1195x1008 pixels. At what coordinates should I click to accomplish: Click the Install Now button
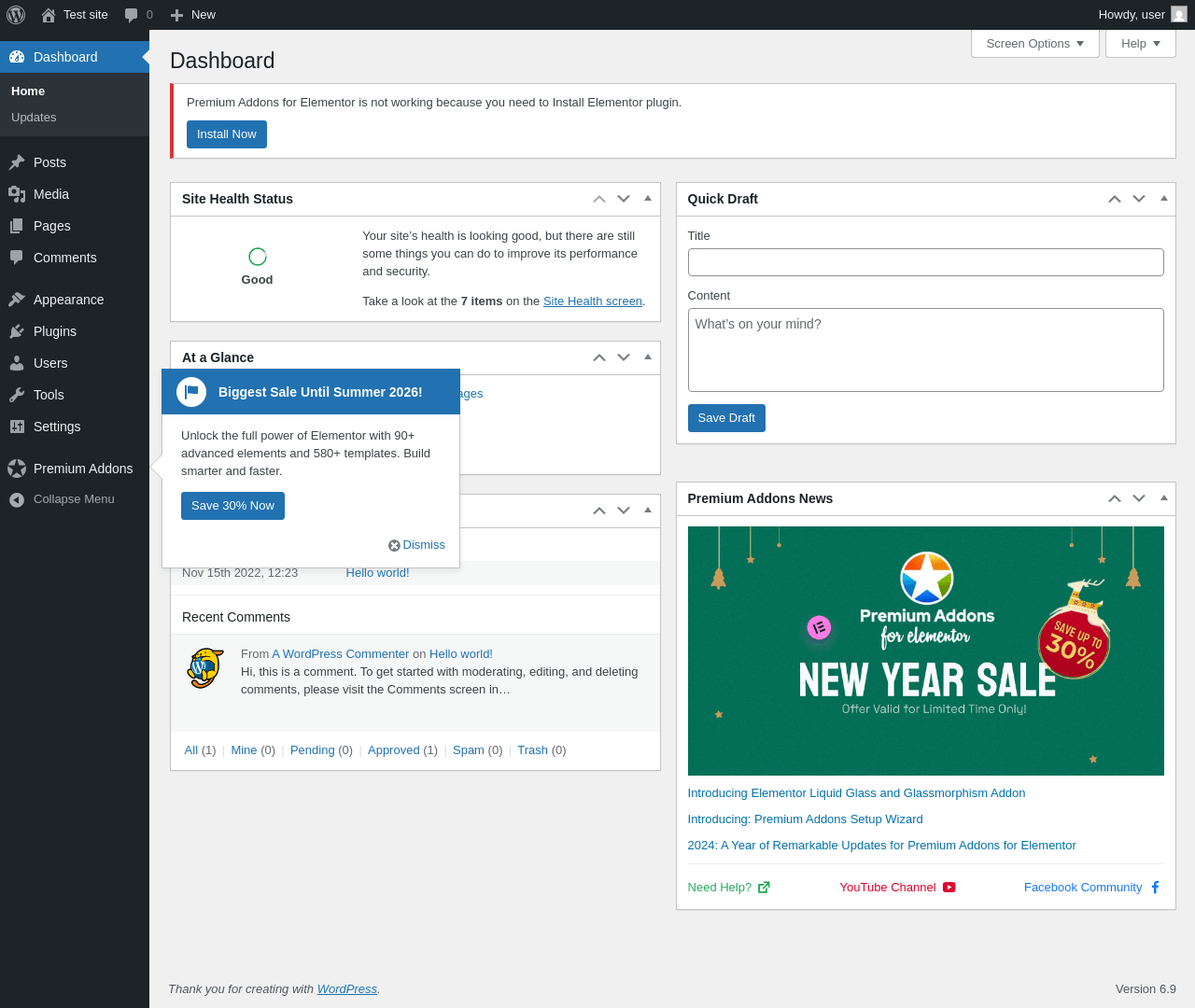227,134
